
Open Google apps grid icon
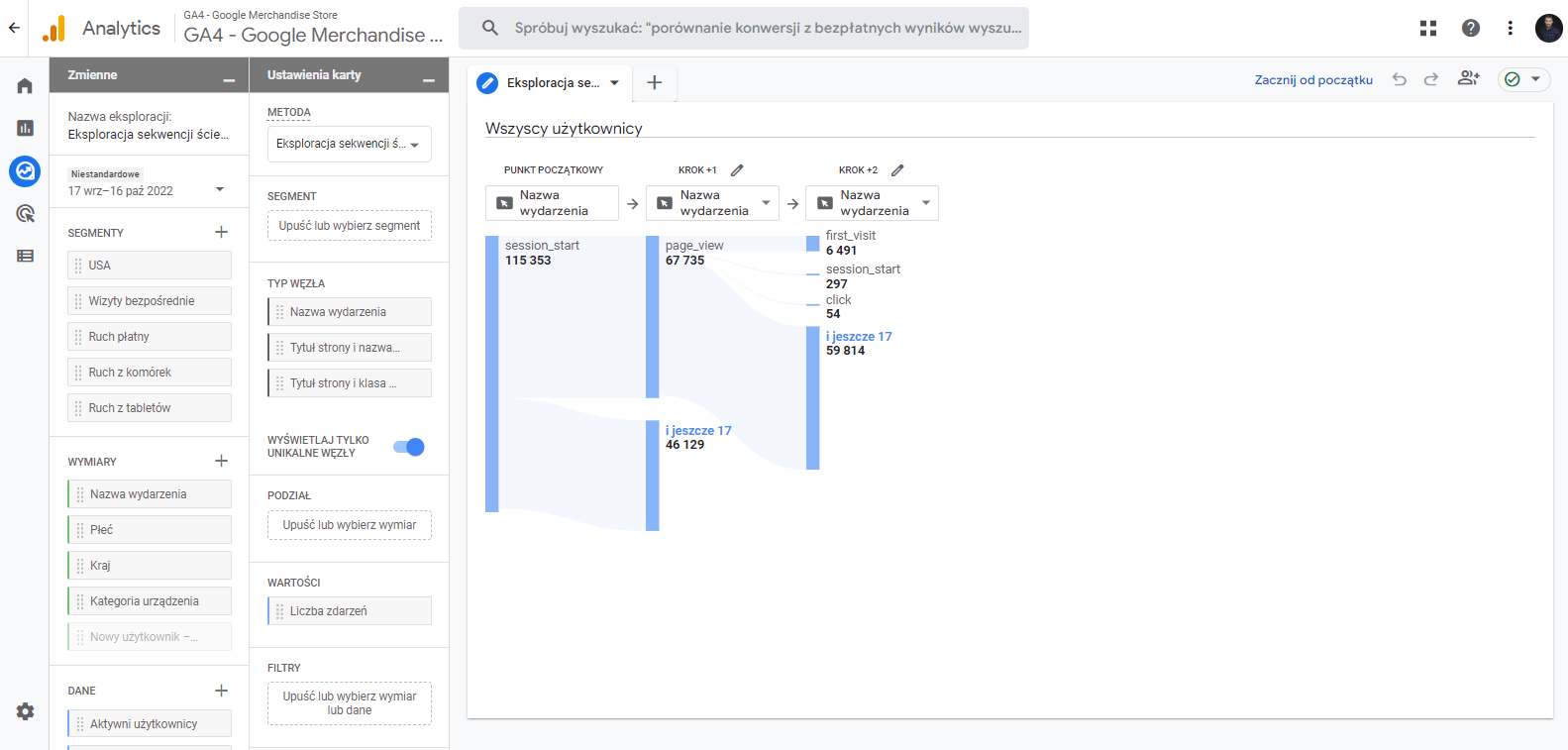click(1427, 28)
